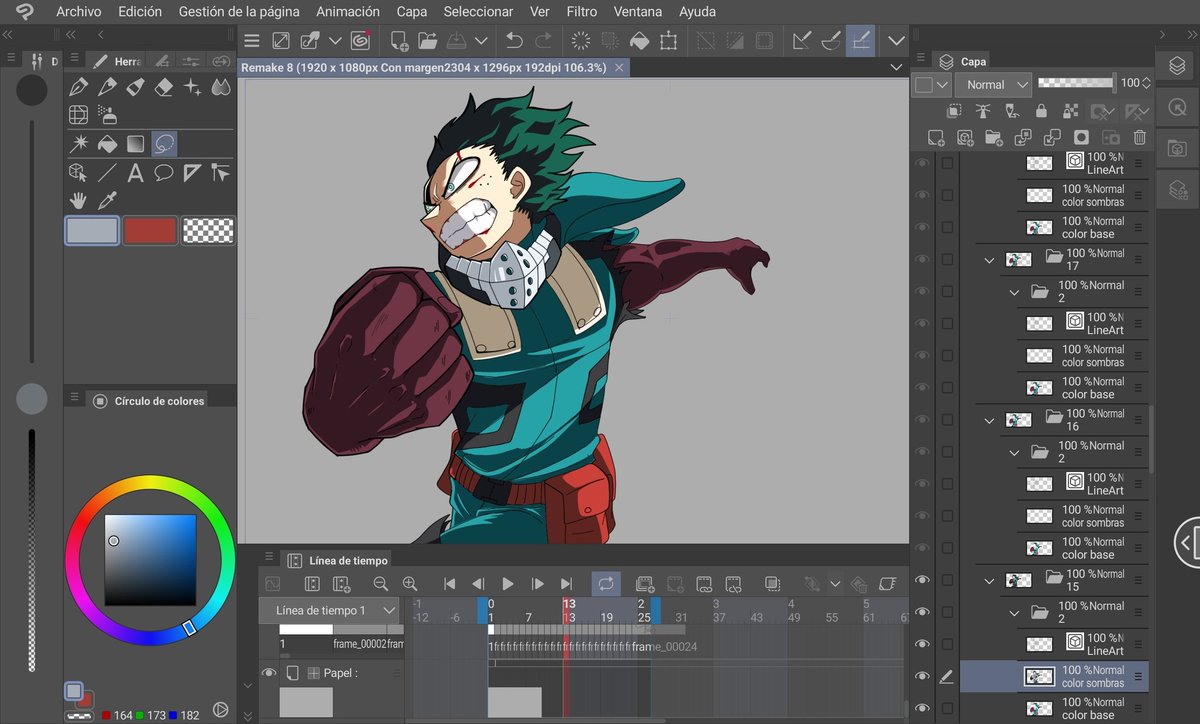Image resolution: width=1200 pixels, height=724 pixels.
Task: Collapse folder 16 in layer list
Action: point(990,420)
